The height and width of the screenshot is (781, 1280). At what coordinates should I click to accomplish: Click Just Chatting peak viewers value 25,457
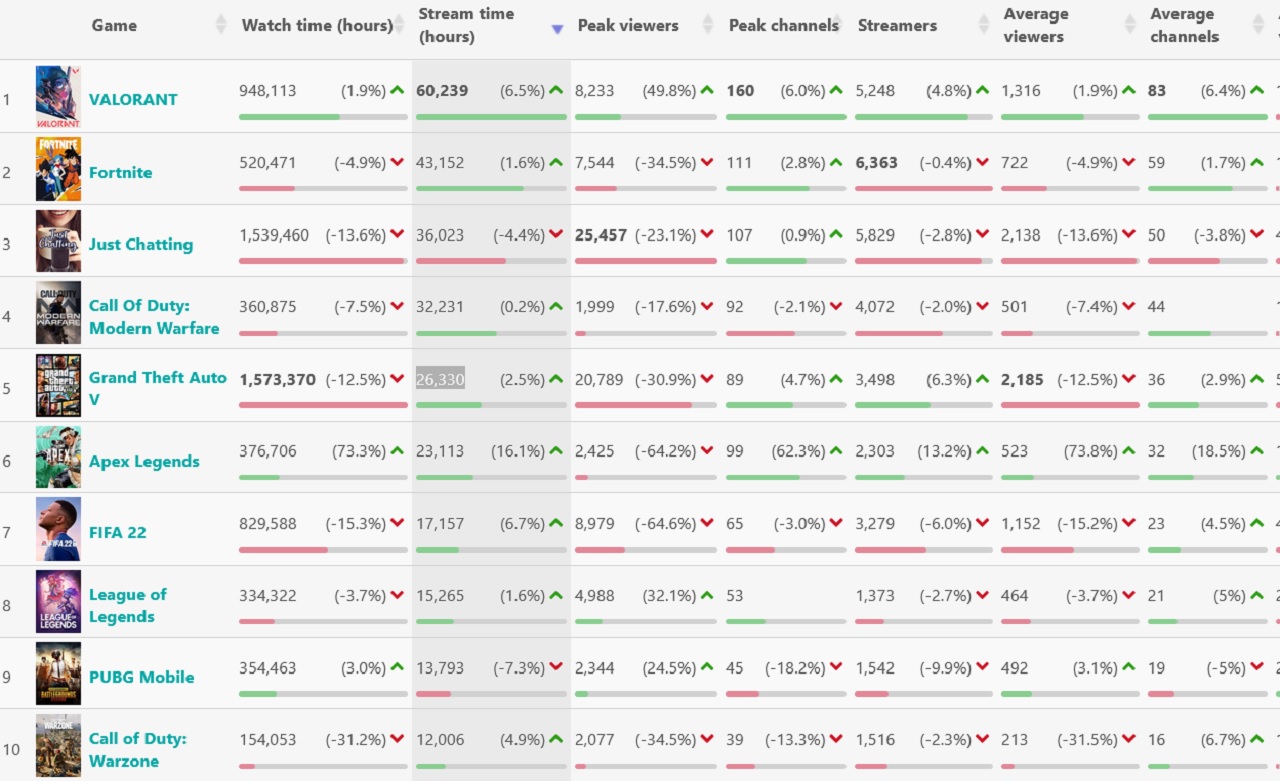coord(601,235)
